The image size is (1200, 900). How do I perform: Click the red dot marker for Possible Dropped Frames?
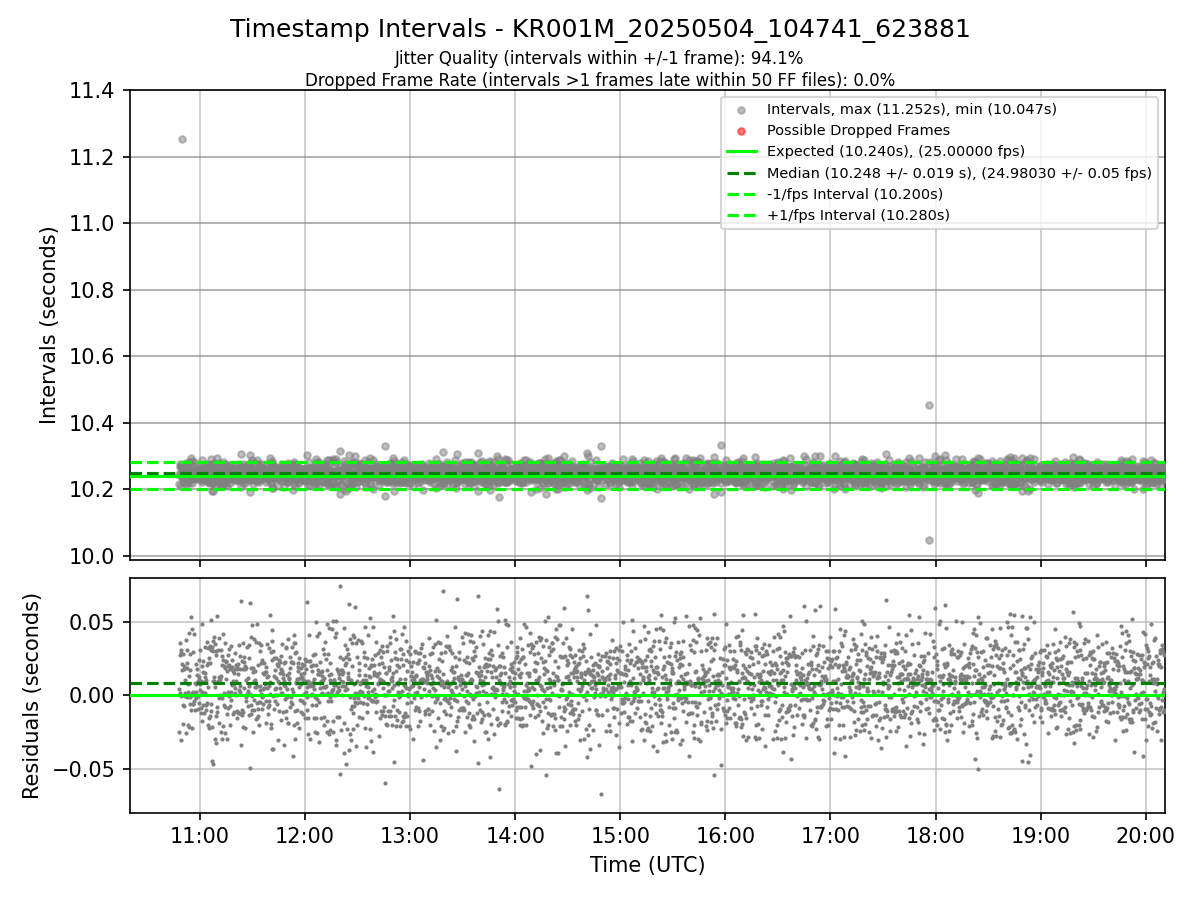[x=741, y=131]
